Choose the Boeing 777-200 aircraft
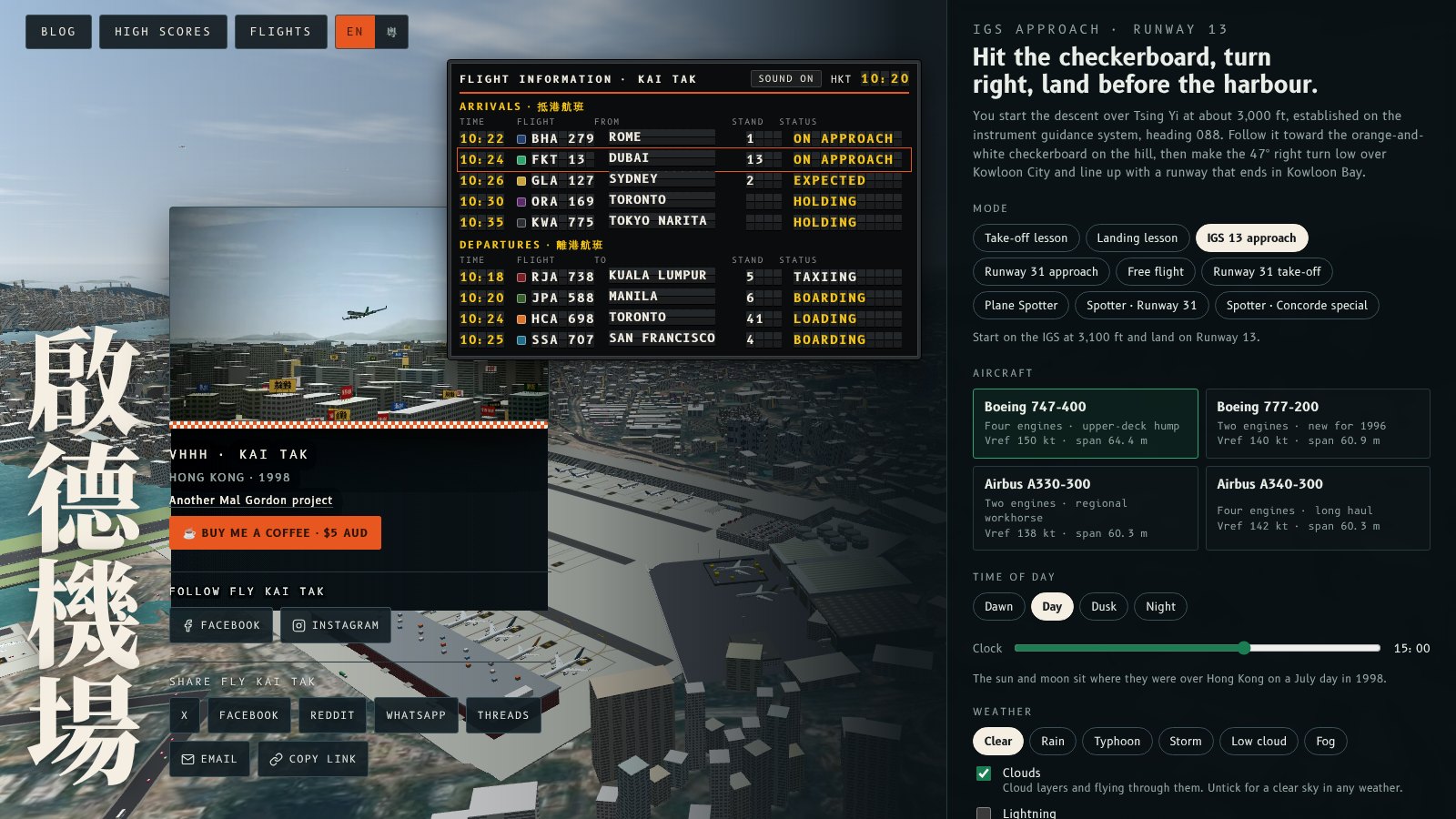This screenshot has height=819, width=1456. (1318, 424)
